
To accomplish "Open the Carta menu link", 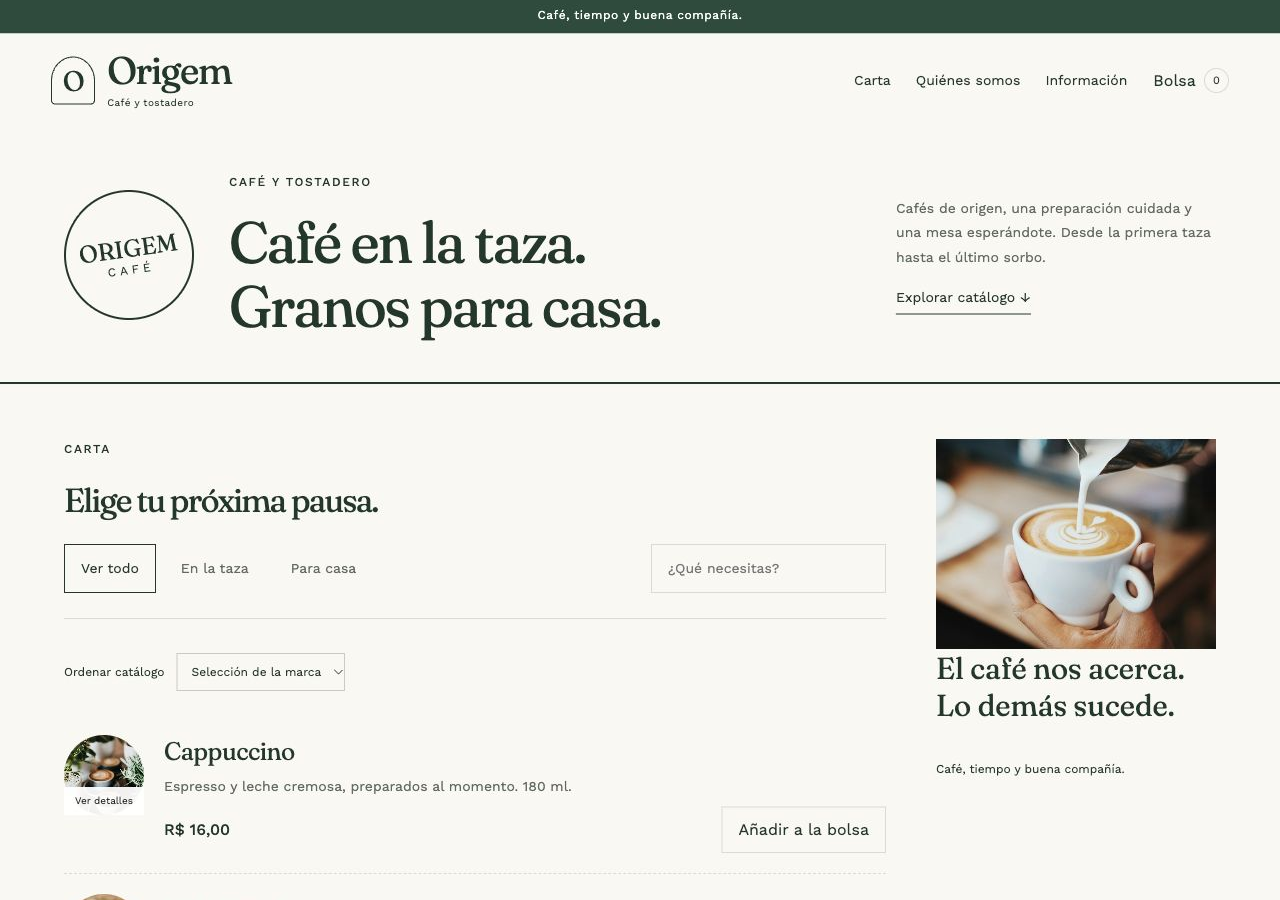I will coord(872,81).
